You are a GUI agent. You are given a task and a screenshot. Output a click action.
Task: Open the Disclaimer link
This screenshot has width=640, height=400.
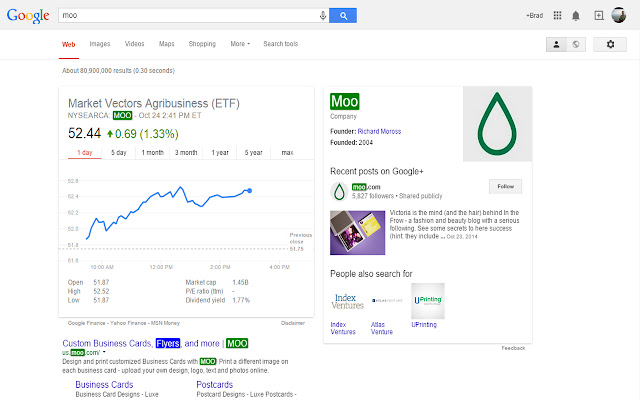tap(293, 323)
